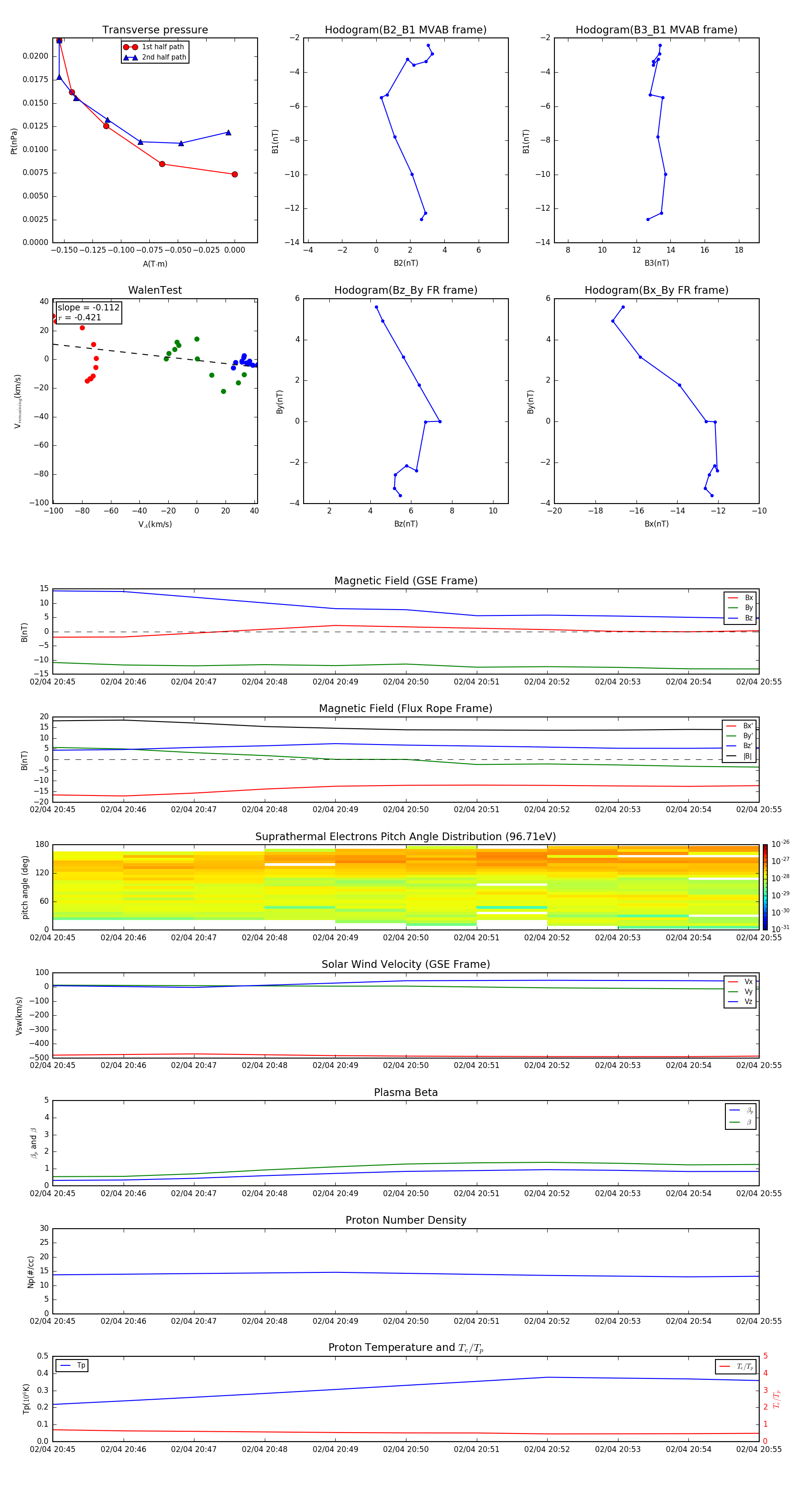
Task: Click the "Magnetic Field (Flux Rope Frame)" title
Action: (x=406, y=709)
